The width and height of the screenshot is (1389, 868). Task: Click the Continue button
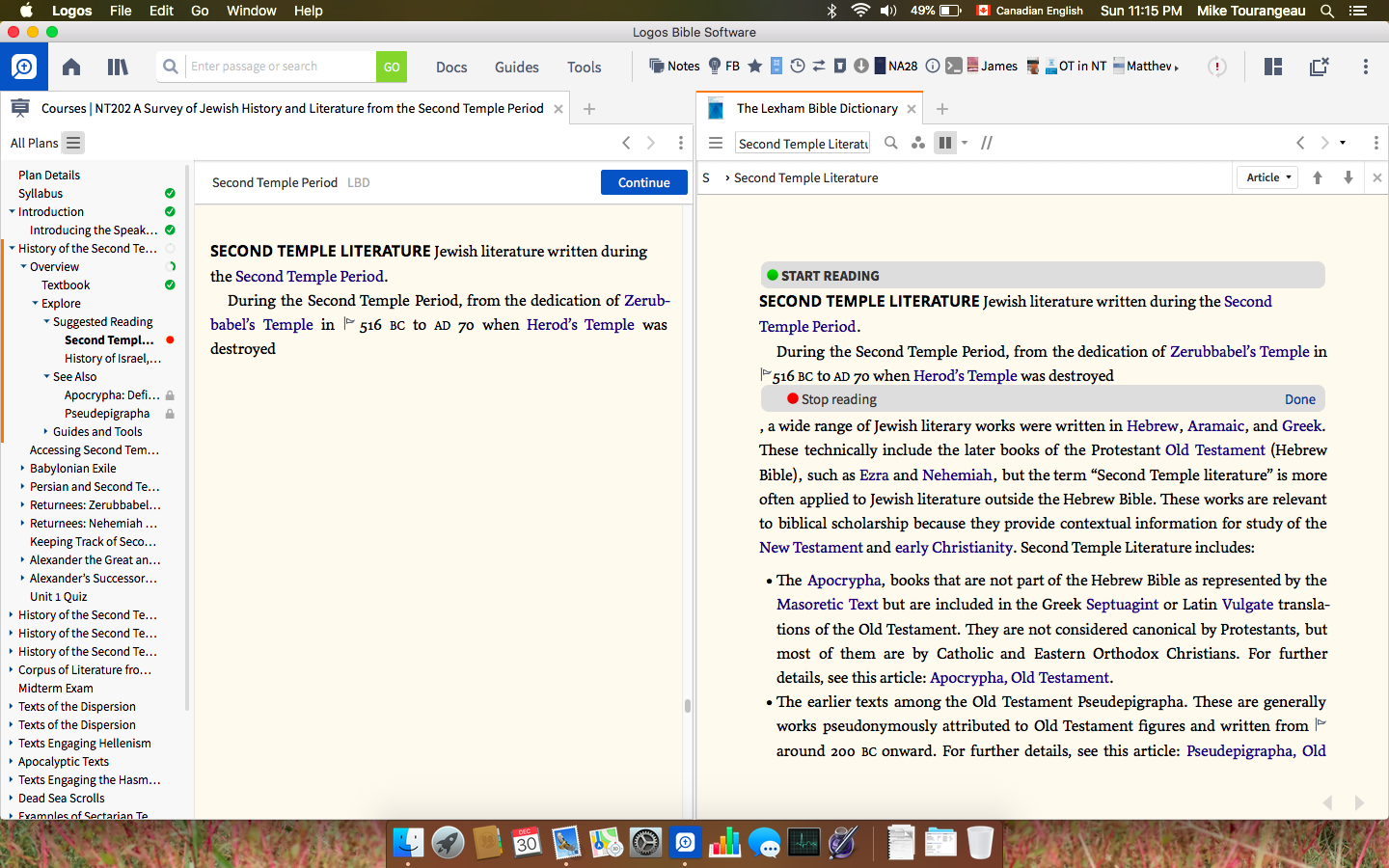[x=644, y=182]
